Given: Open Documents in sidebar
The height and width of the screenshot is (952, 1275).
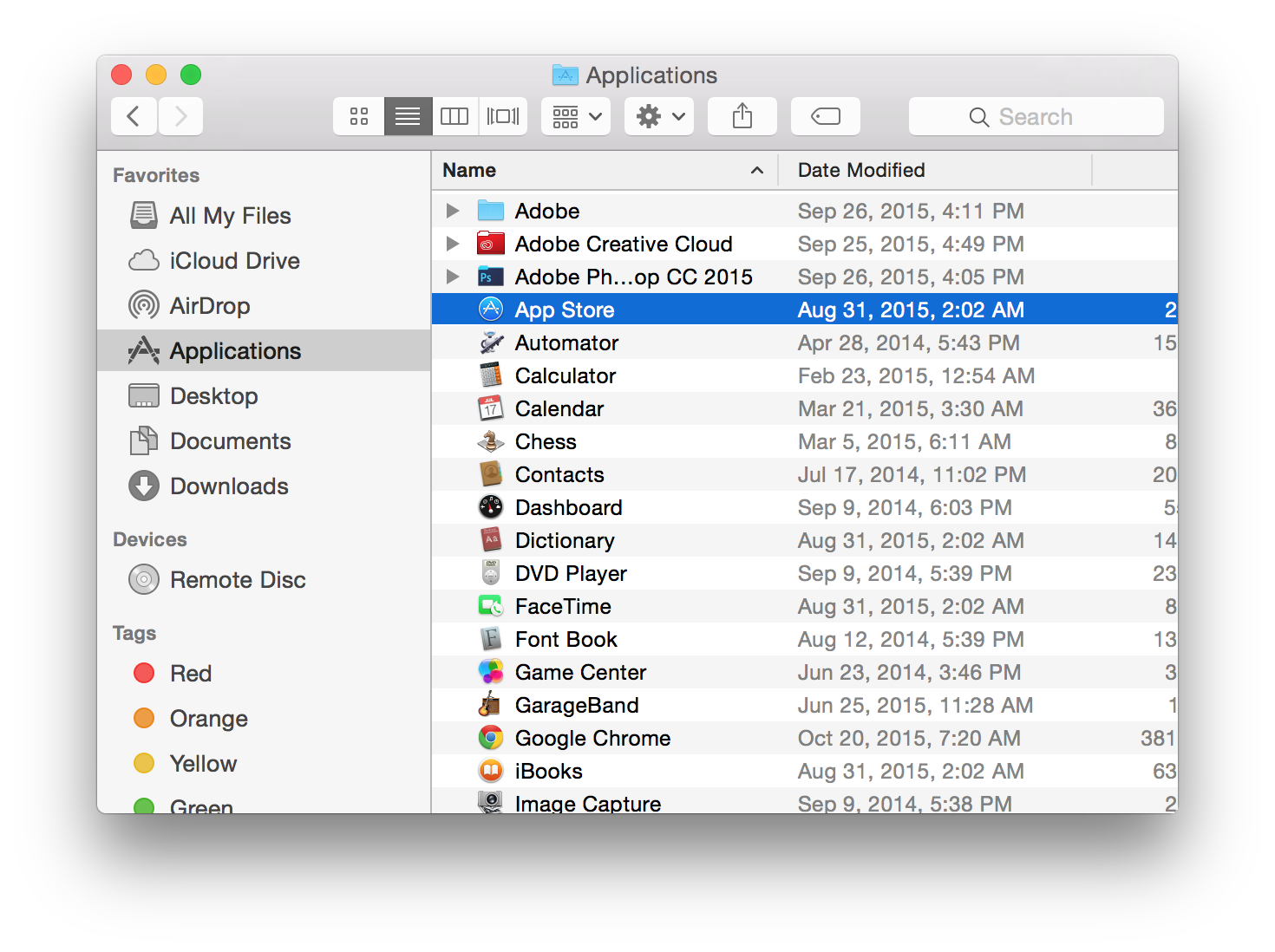Looking at the screenshot, I should click(264, 440).
